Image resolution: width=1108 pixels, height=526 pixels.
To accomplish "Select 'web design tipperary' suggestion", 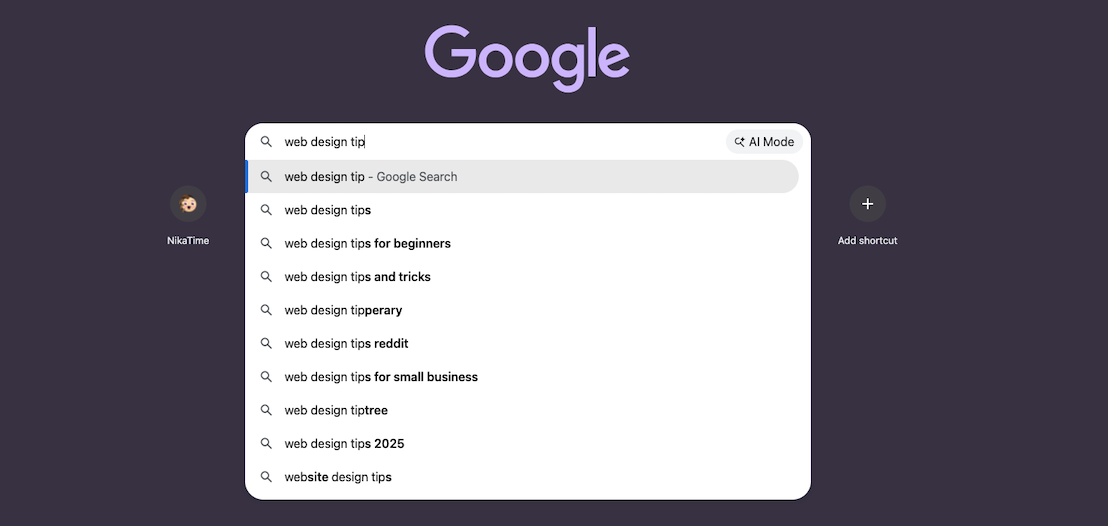I will point(343,310).
